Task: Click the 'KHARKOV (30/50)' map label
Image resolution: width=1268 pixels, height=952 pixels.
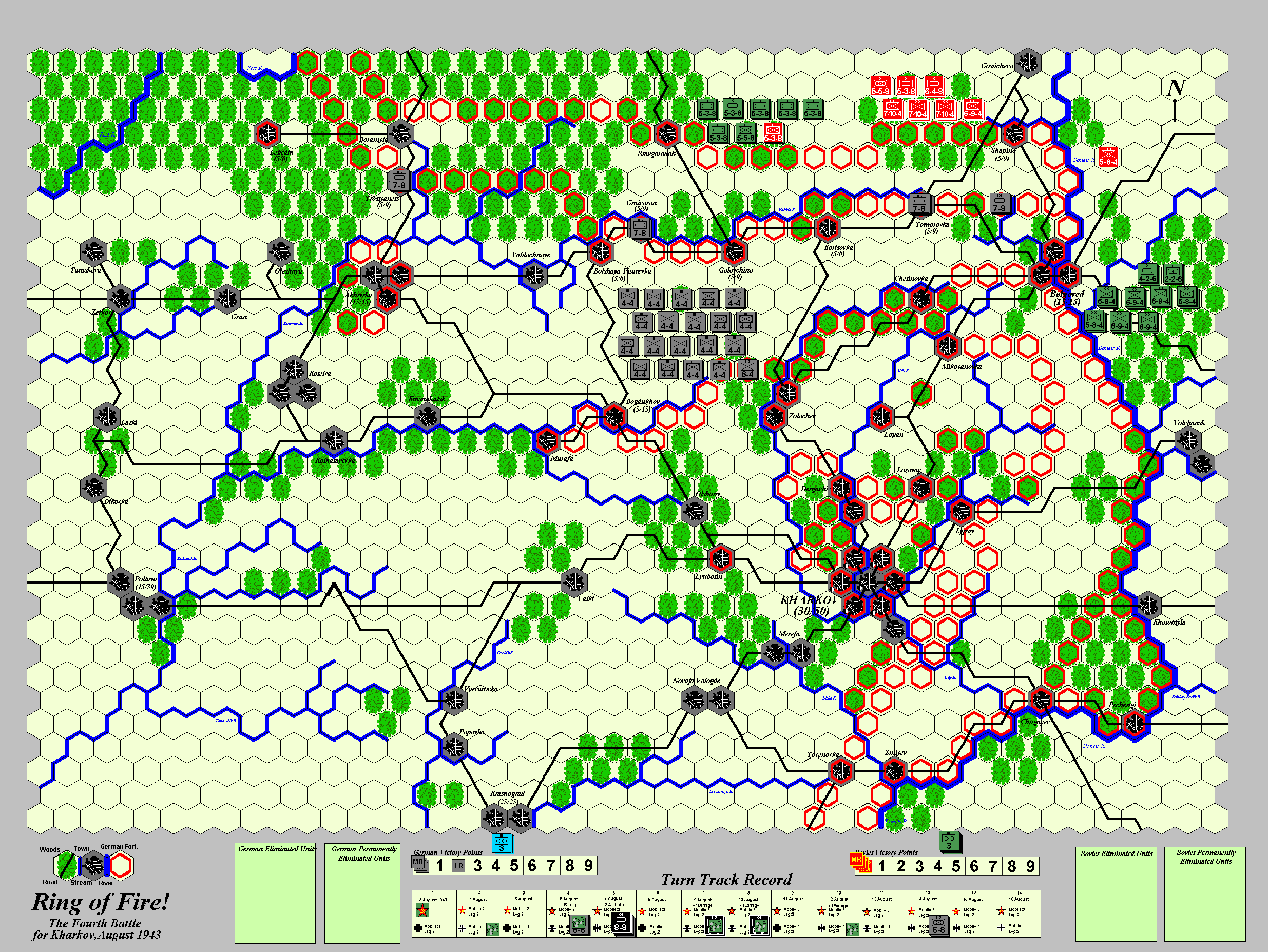Action: [809, 605]
